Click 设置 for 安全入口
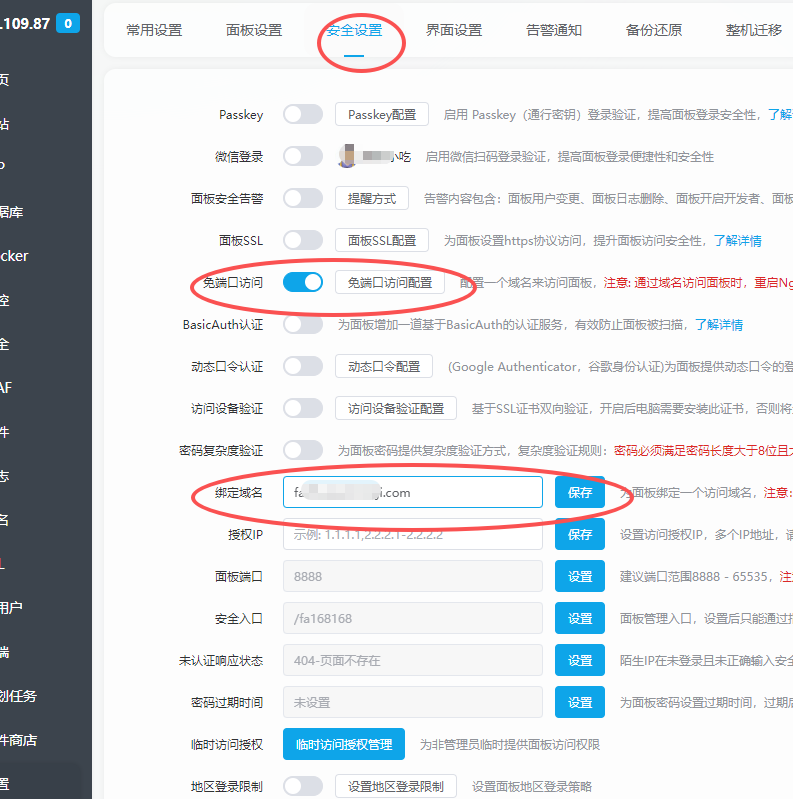The width and height of the screenshot is (793, 799). (580, 618)
